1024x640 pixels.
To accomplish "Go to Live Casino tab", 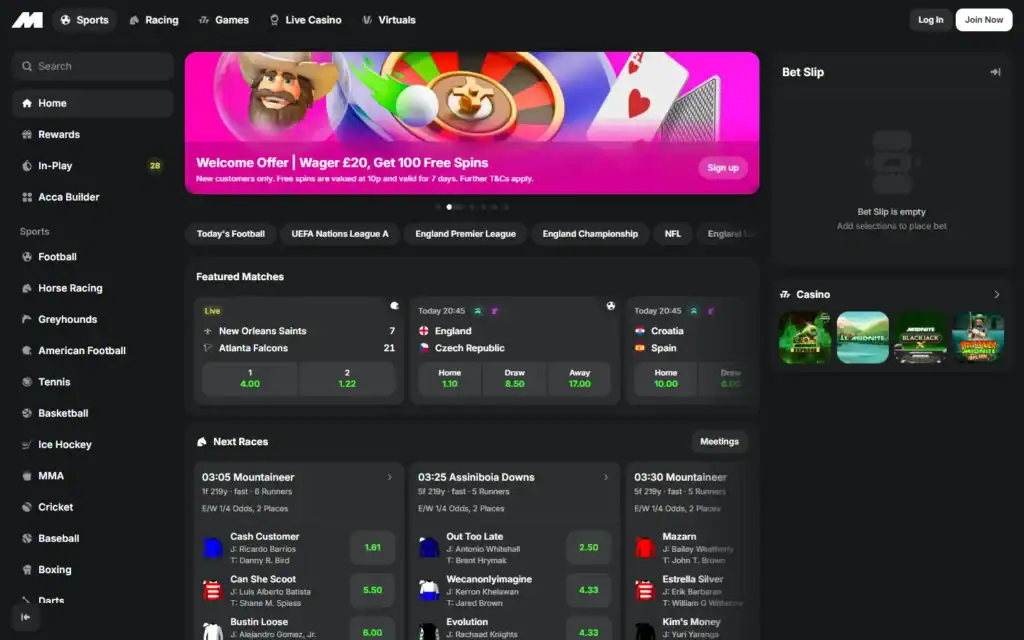I will 306,20.
